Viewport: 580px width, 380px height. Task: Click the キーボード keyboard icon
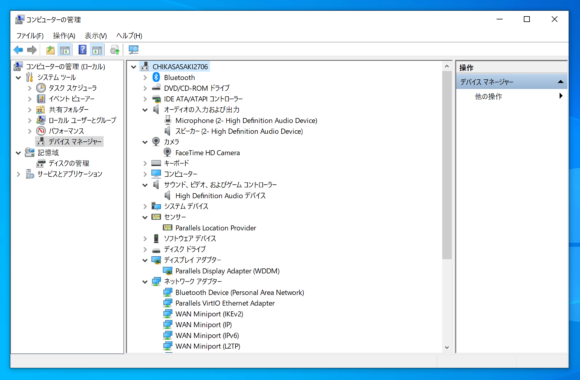pos(156,163)
